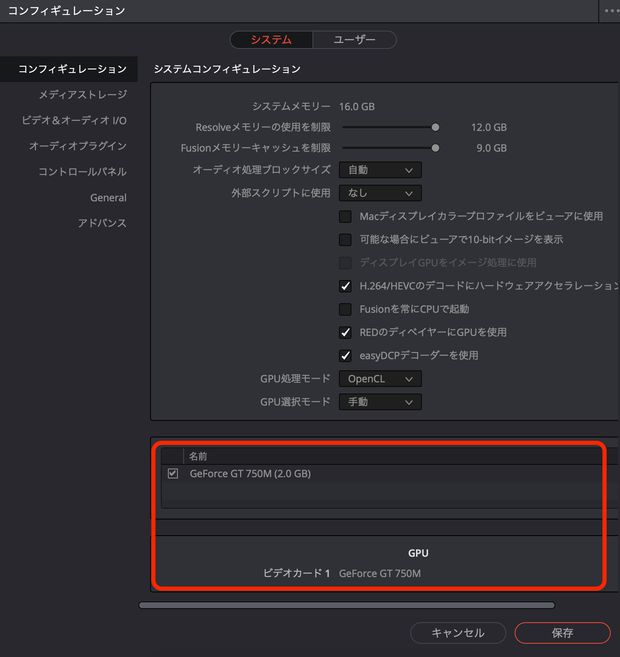The width and height of the screenshot is (620, 657).
Task: Click the システムコンフィギュレーション heading
Action: (227, 69)
